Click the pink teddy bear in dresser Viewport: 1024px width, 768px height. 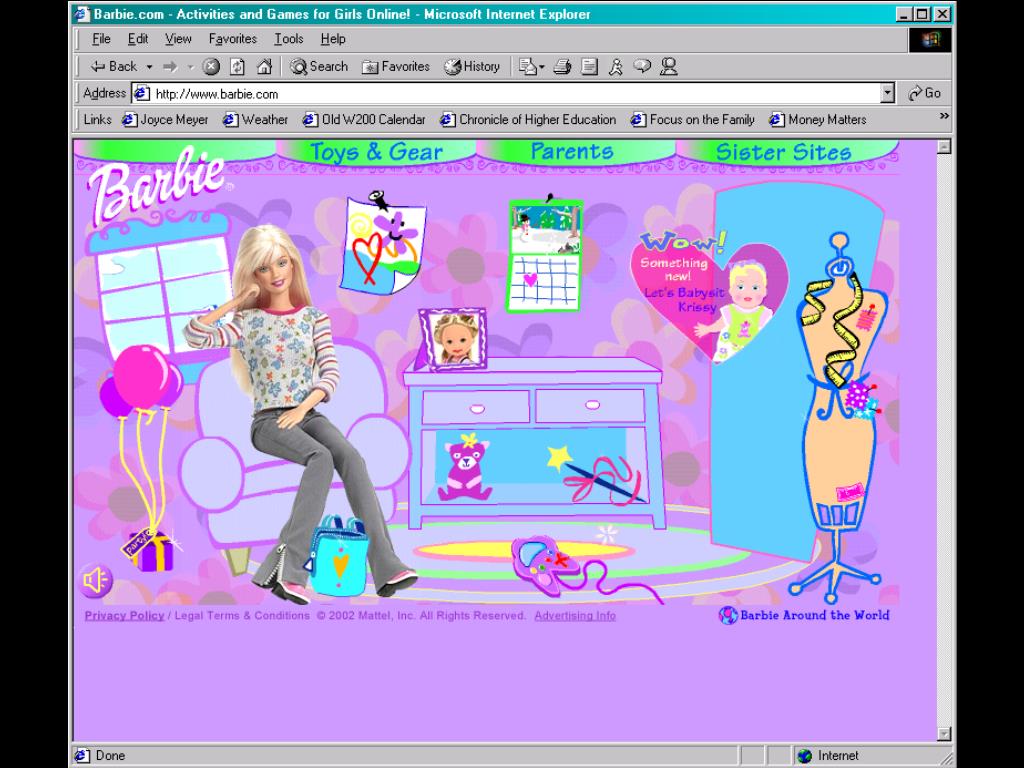point(465,468)
